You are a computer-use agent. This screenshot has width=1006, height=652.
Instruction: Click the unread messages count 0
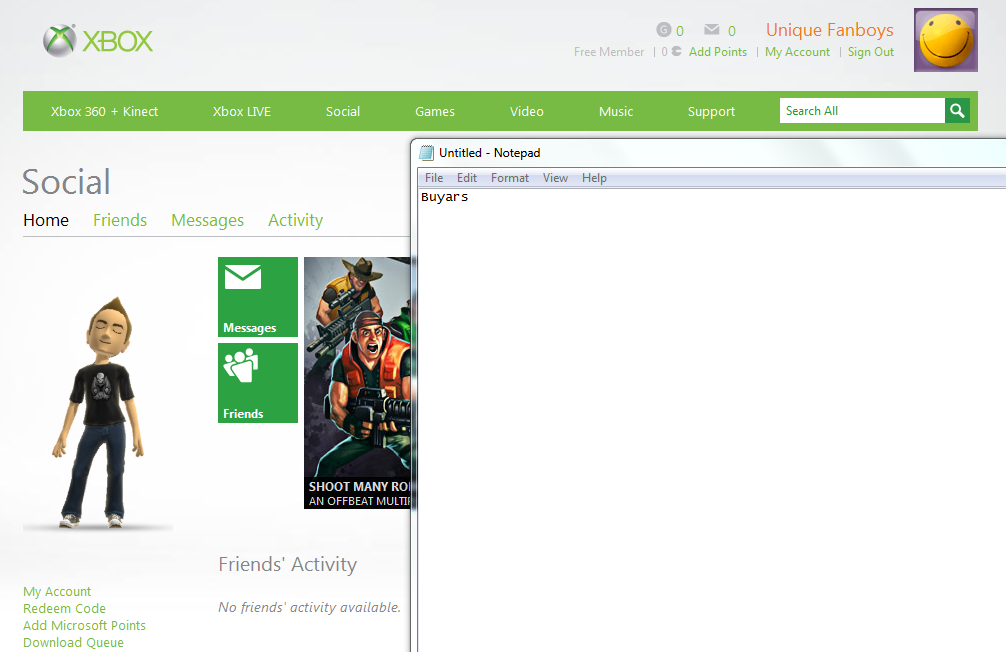tap(732, 31)
